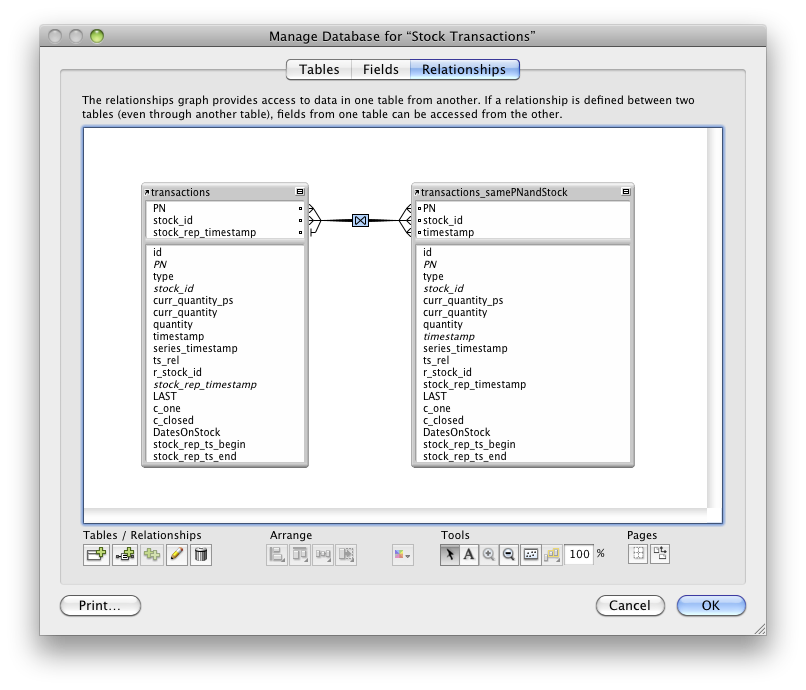
Task: Click the trash can Delete button
Action: coord(201,555)
